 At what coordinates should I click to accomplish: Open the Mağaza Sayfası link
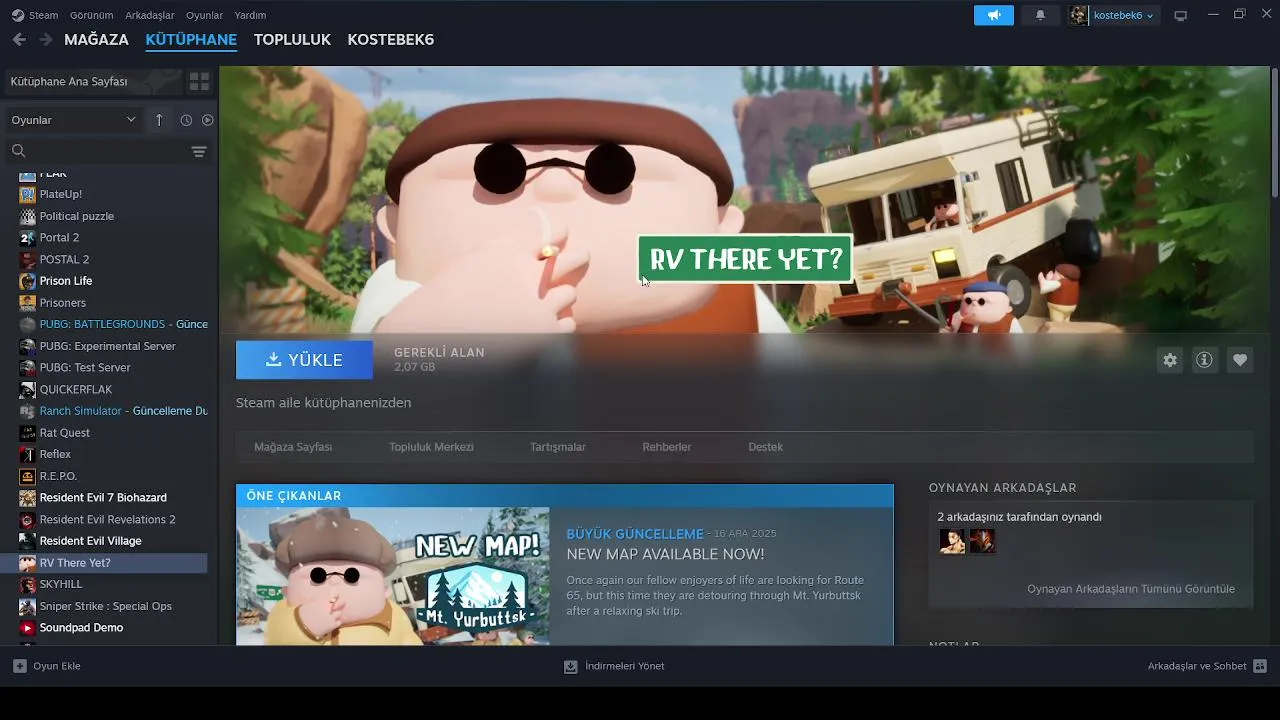coord(293,447)
